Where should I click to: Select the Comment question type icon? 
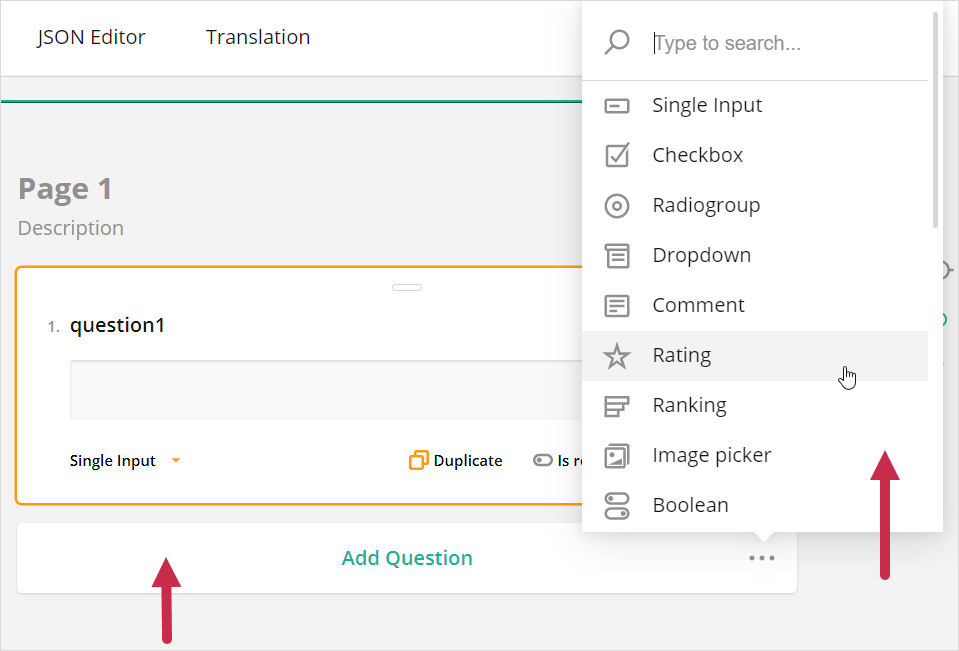618,305
